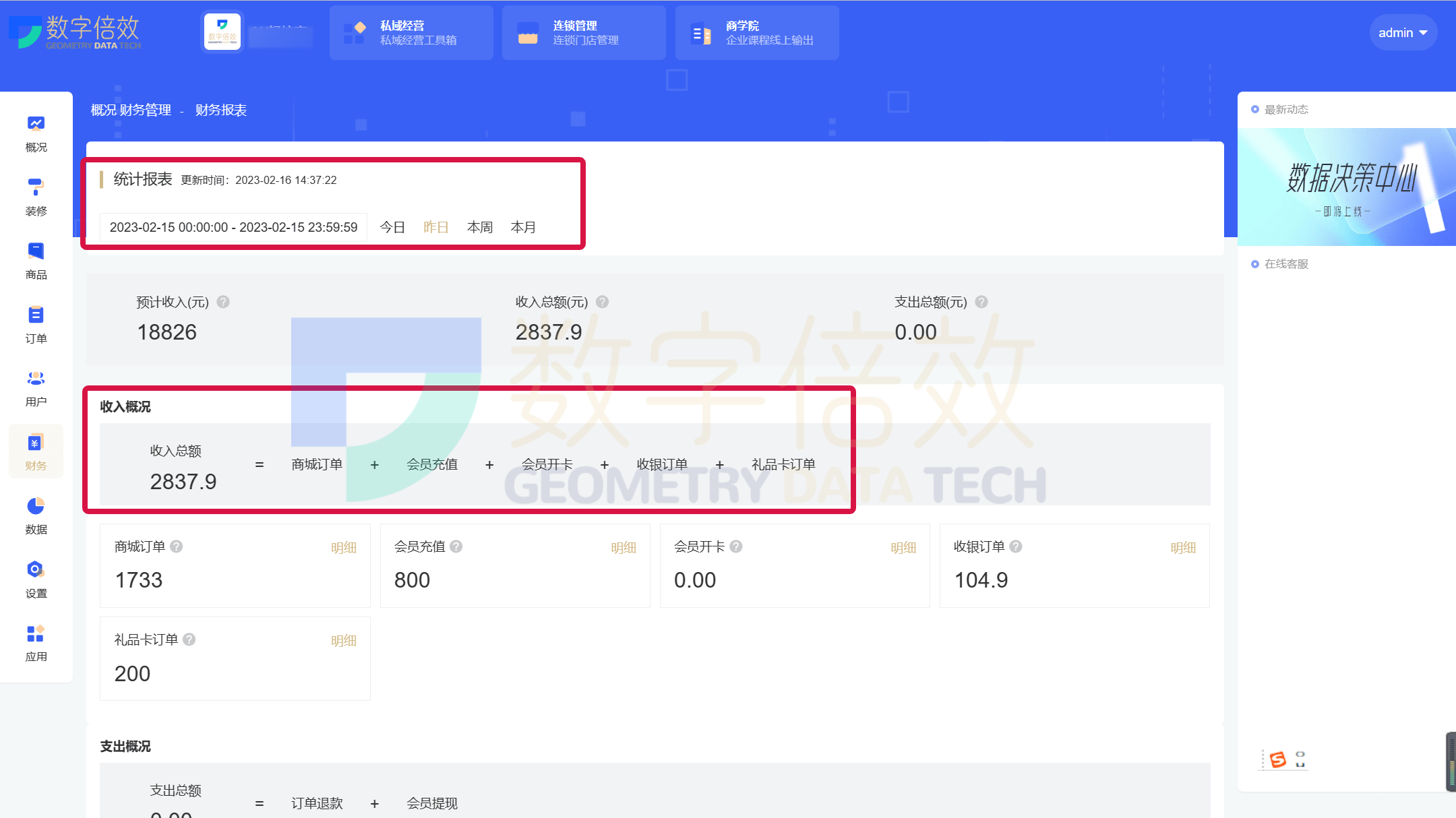1456x818 pixels.
Task: Filter report by 今日
Action: 392,227
